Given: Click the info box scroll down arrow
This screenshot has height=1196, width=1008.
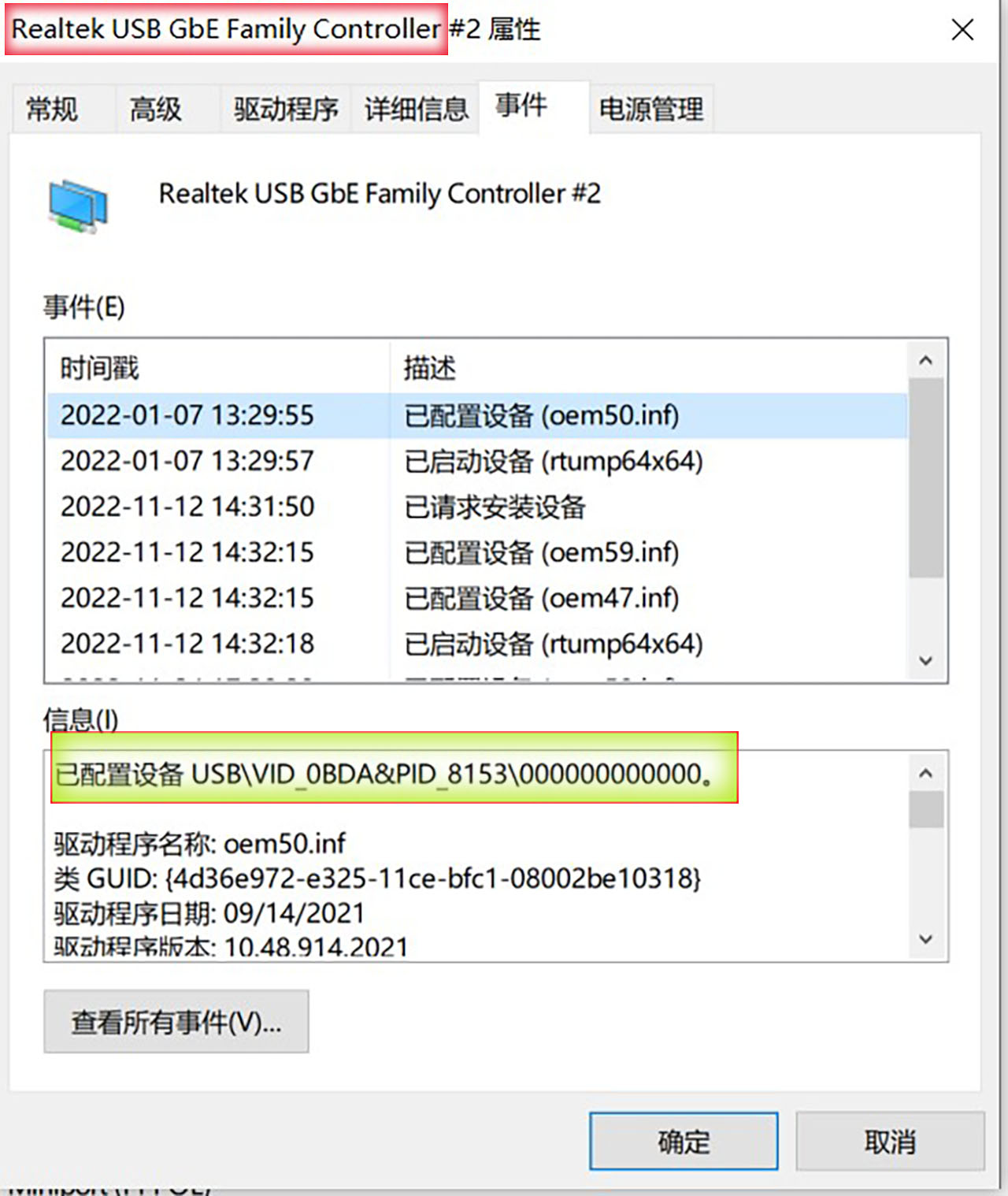Looking at the screenshot, I should 926,939.
